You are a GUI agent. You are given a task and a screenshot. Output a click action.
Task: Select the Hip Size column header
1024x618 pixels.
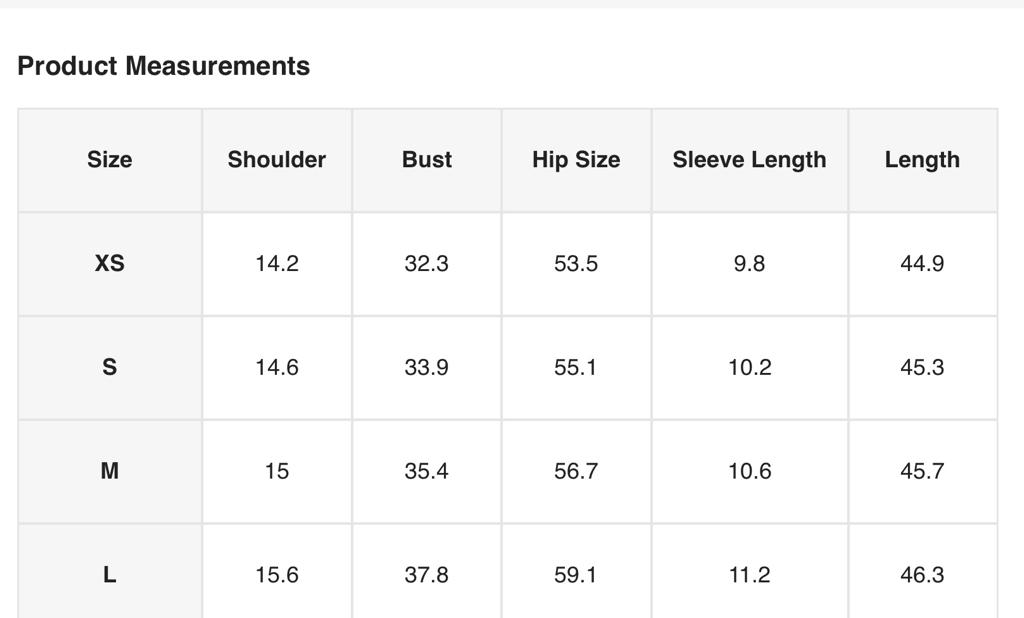click(x=576, y=160)
